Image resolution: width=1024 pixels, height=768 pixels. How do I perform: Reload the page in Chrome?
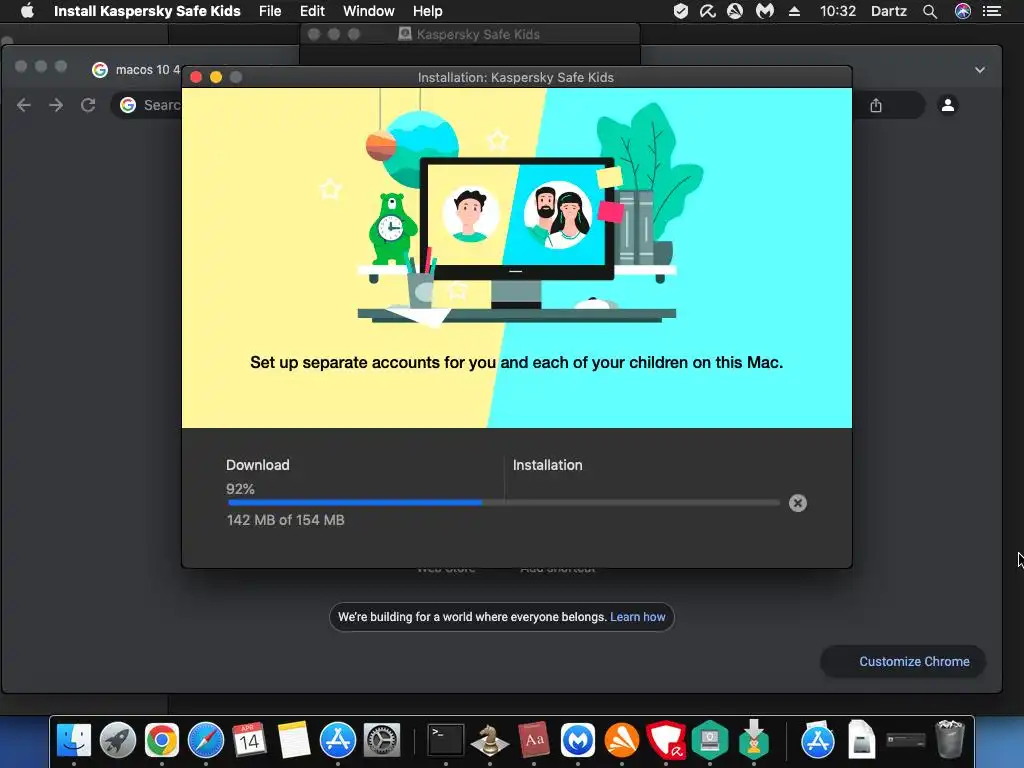(88, 105)
